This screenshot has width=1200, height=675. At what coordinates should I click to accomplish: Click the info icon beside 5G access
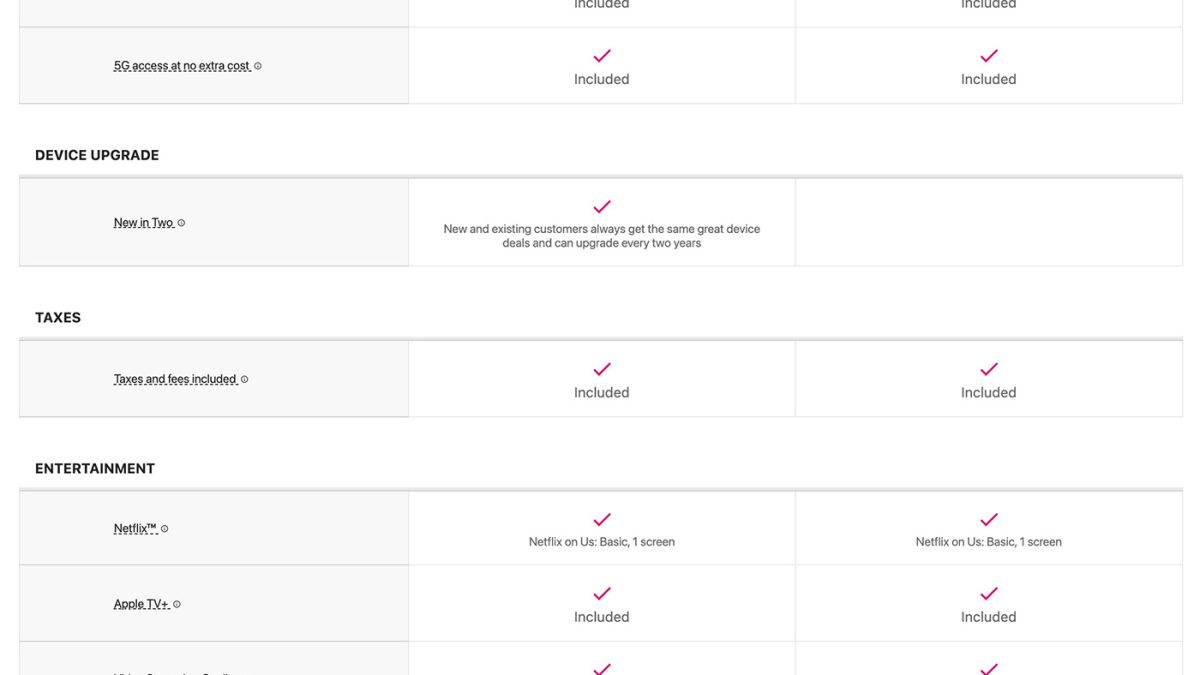258,66
